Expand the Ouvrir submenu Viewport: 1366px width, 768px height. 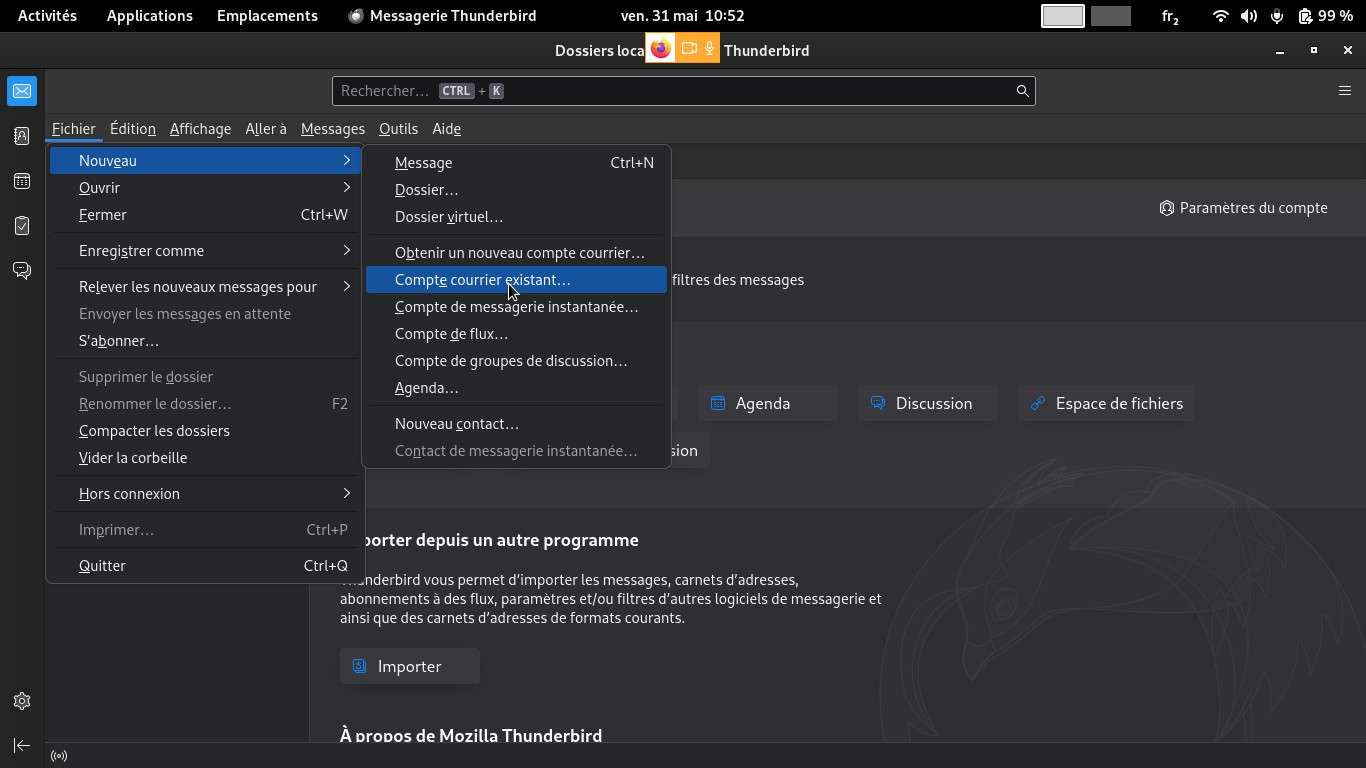(205, 188)
